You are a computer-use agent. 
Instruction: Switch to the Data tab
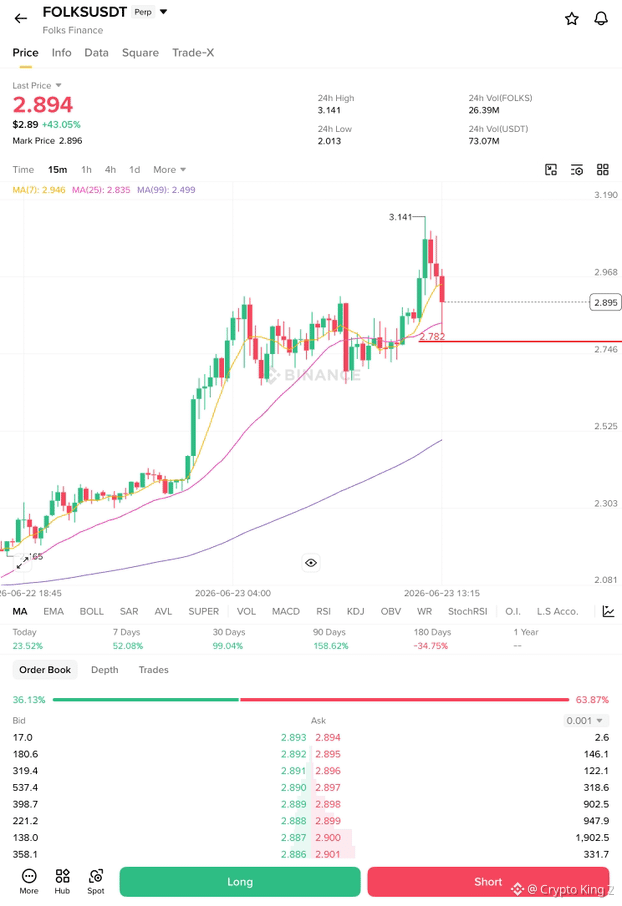(96, 53)
